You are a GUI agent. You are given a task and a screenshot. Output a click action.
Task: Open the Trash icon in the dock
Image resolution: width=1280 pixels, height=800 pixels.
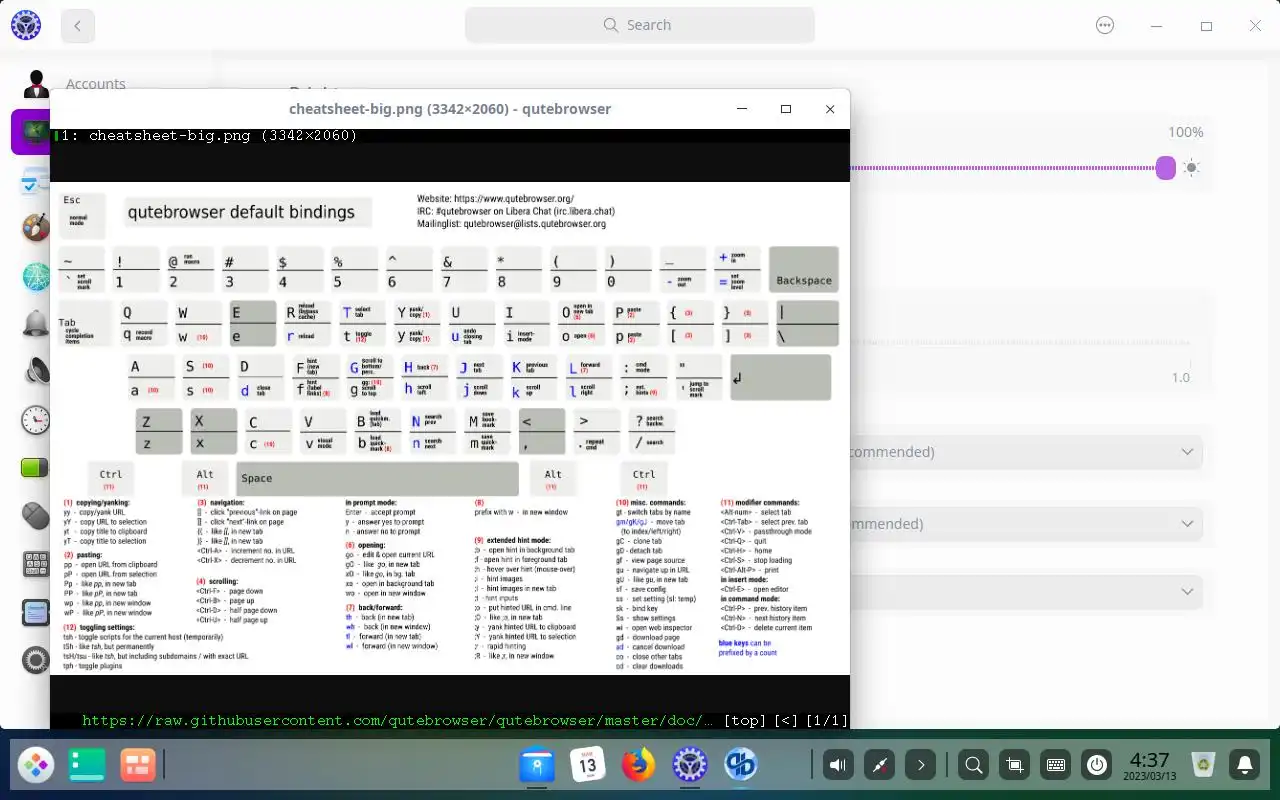pyautogui.click(x=1203, y=766)
